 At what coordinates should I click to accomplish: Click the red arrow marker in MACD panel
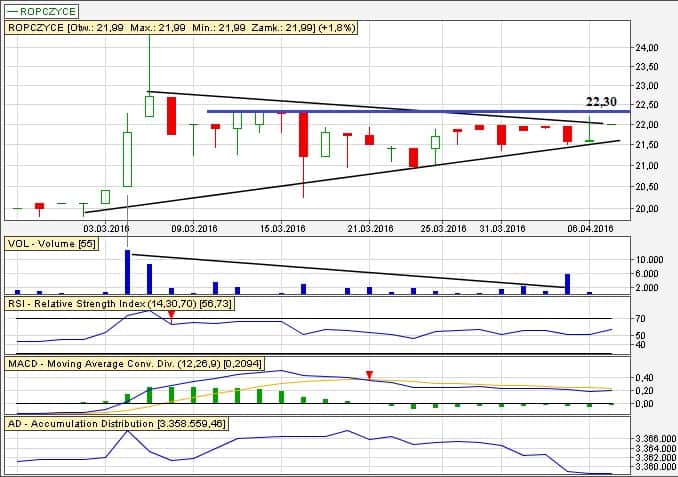tap(370, 375)
